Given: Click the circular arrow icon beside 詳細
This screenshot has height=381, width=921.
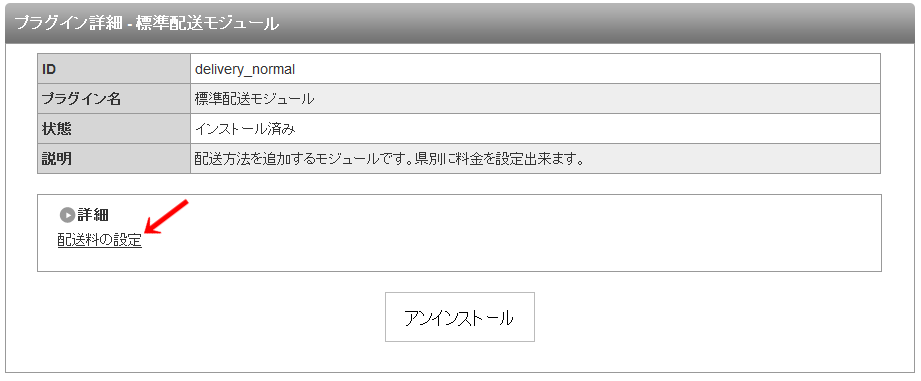Looking at the screenshot, I should 68,215.
